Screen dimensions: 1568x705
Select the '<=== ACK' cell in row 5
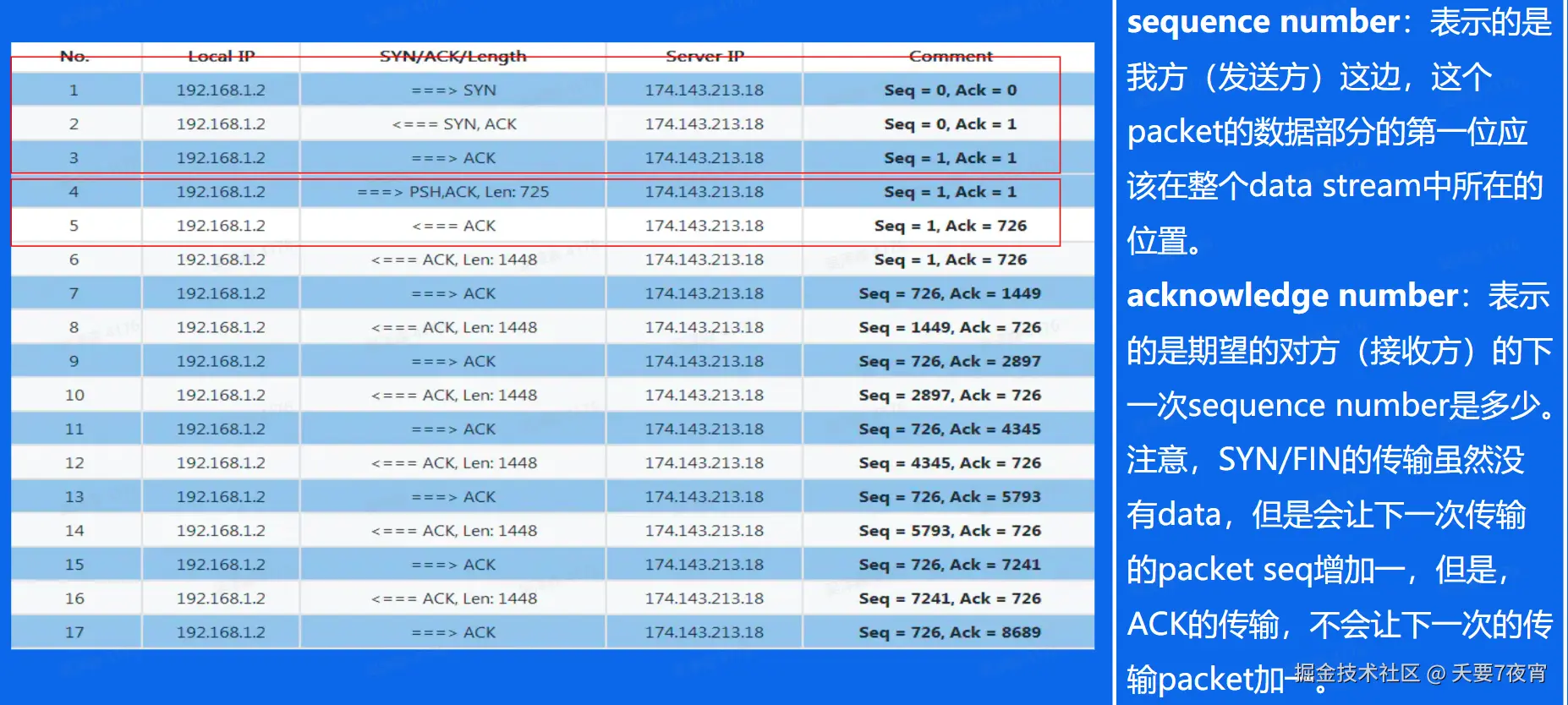coord(453,226)
